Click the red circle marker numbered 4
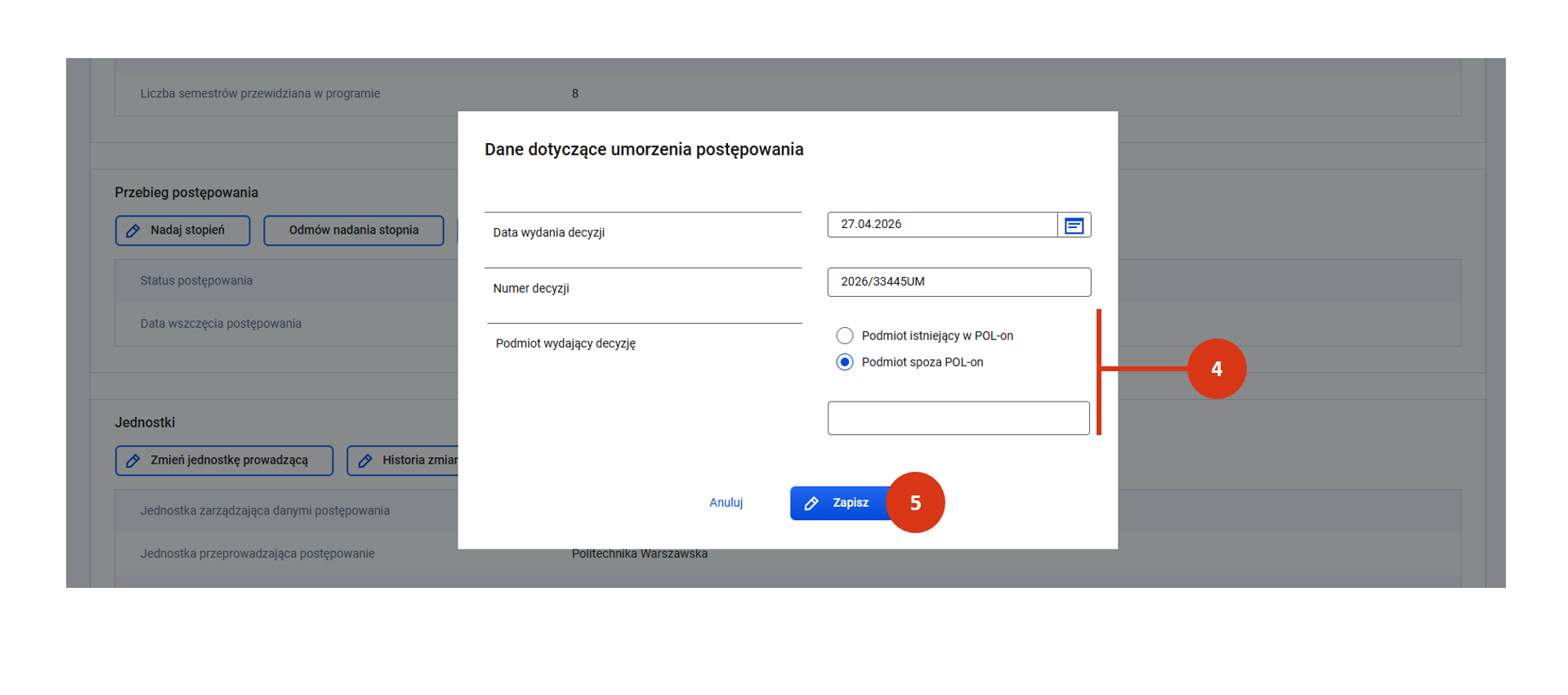 1216,369
